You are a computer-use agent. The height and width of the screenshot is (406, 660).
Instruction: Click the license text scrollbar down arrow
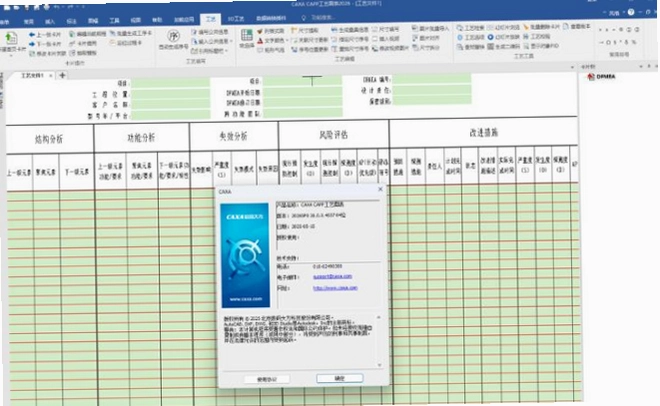tap(379, 365)
